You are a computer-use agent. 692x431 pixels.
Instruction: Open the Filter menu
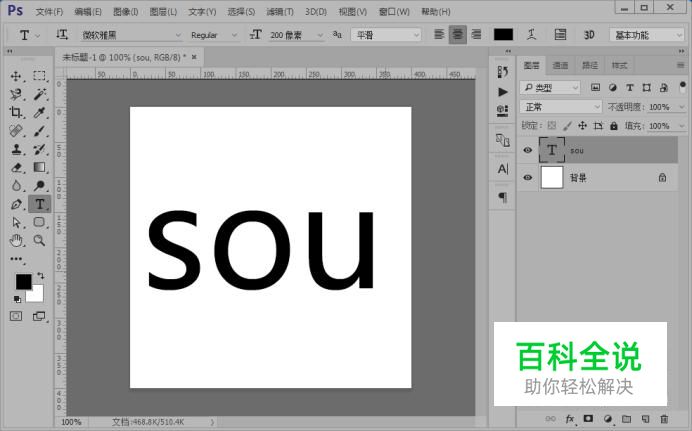[280, 11]
